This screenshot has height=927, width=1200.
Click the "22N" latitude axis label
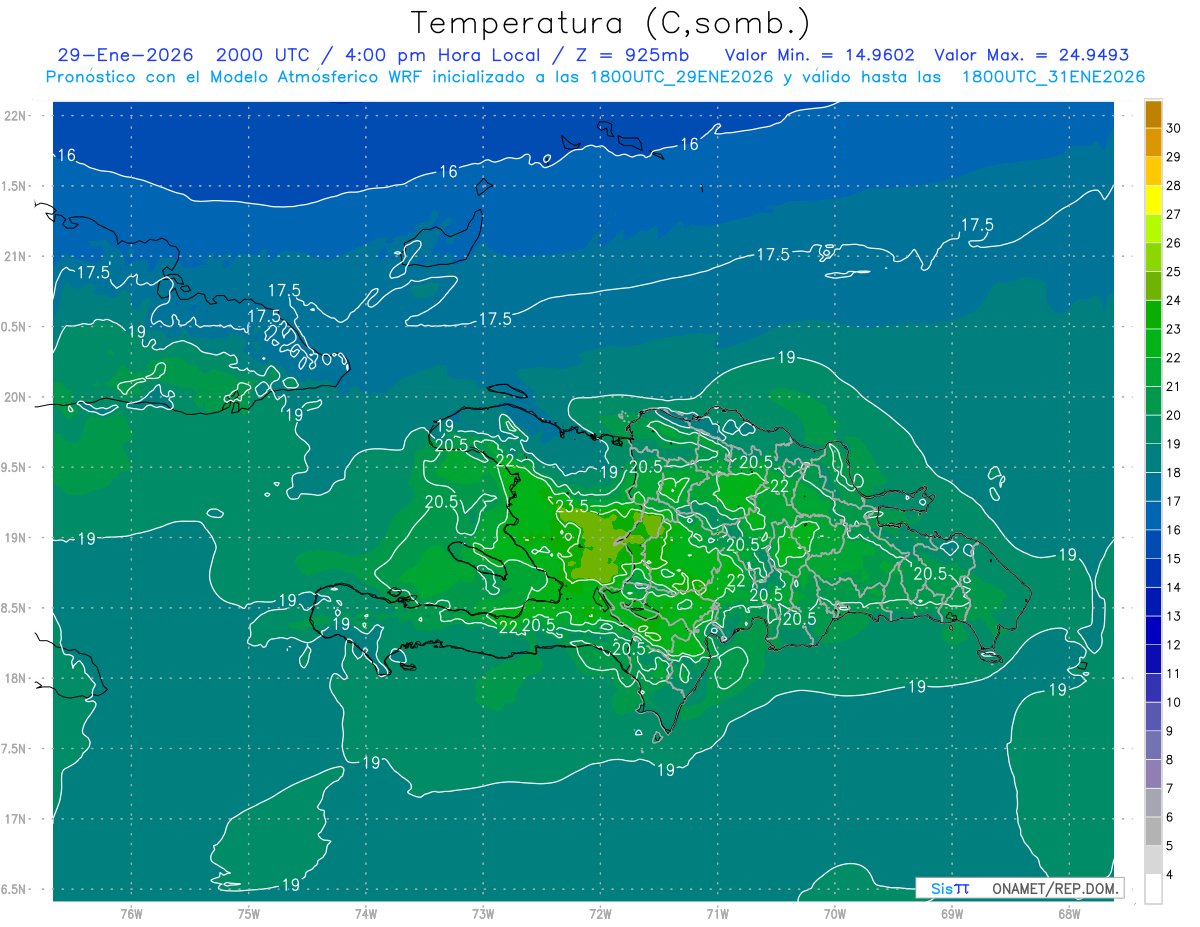point(15,116)
